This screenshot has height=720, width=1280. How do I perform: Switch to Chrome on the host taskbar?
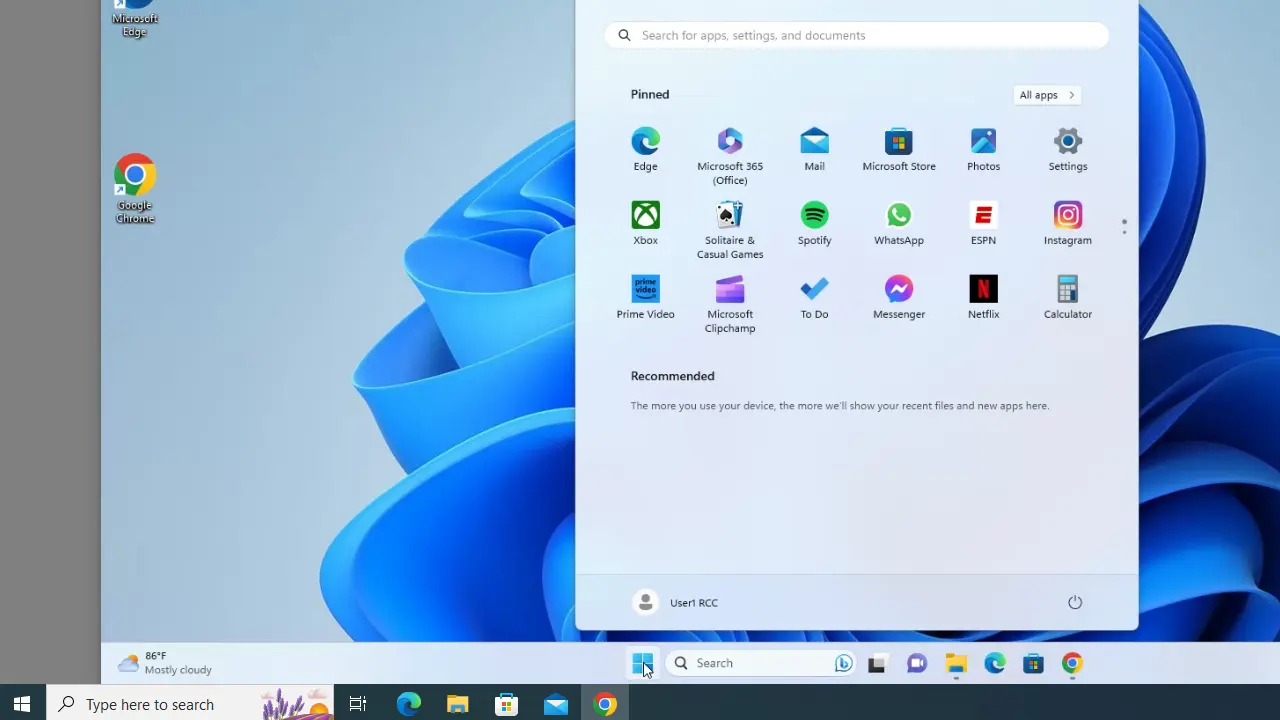(605, 704)
